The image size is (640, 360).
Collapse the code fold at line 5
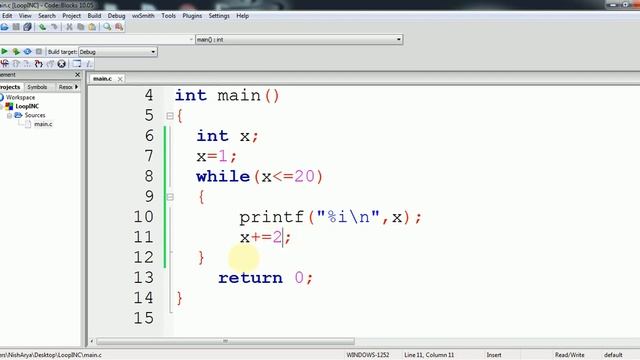[170, 116]
